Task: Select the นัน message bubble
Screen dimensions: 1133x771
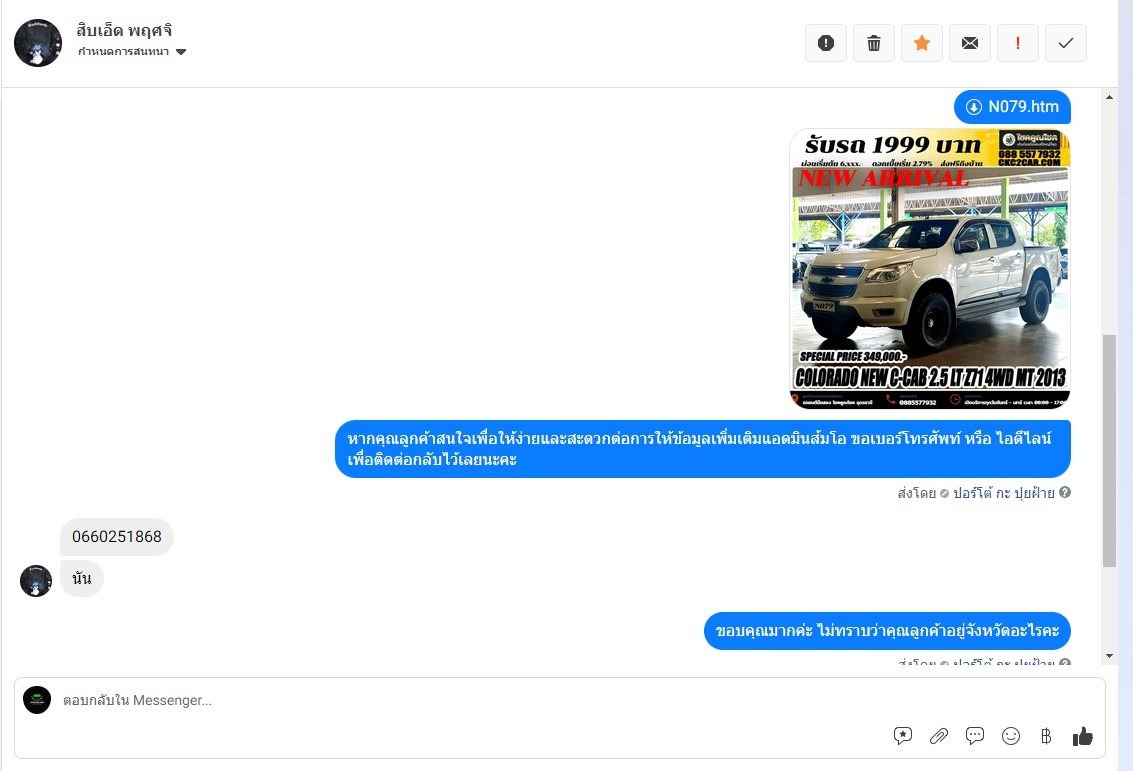Action: tap(82, 579)
